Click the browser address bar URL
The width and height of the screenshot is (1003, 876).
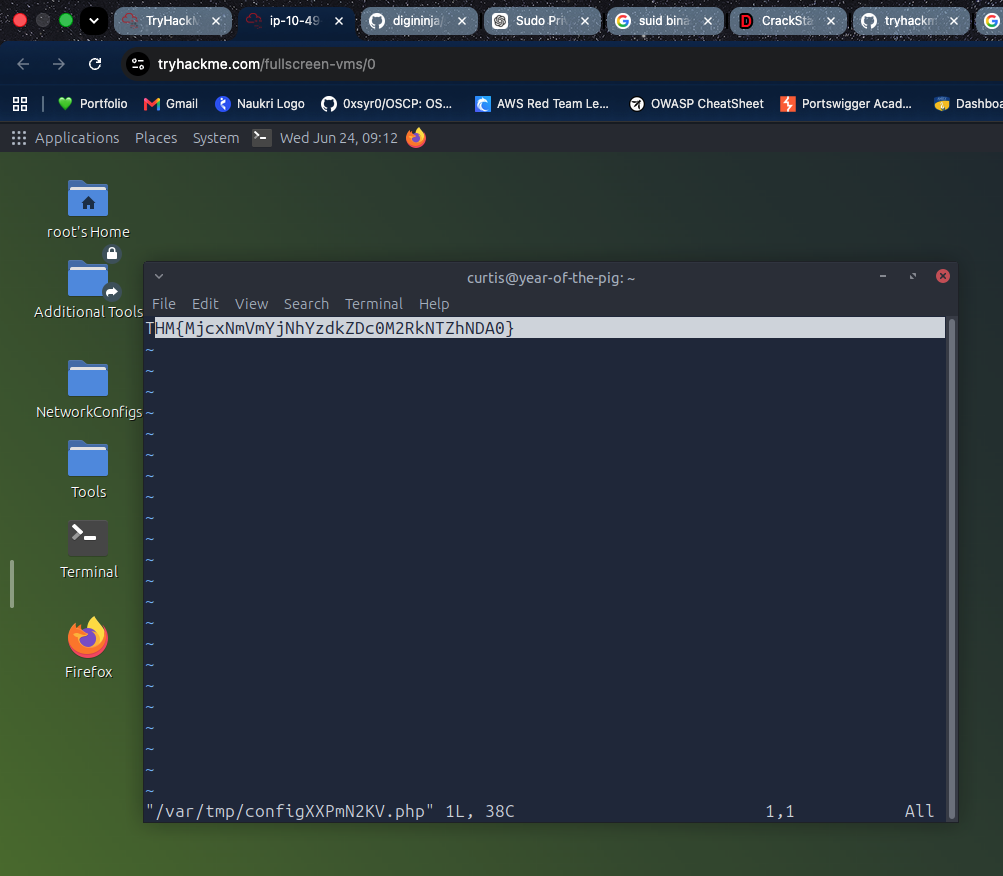click(x=267, y=64)
